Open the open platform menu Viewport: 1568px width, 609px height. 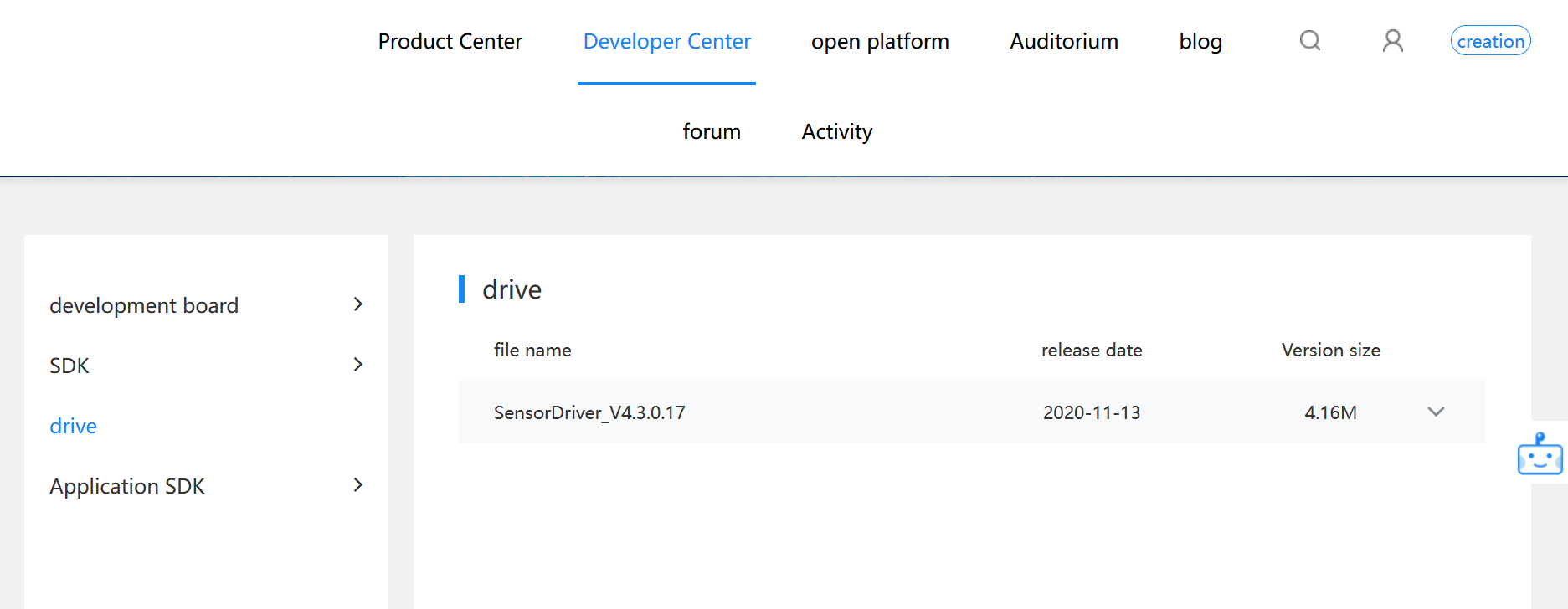pyautogui.click(x=880, y=41)
